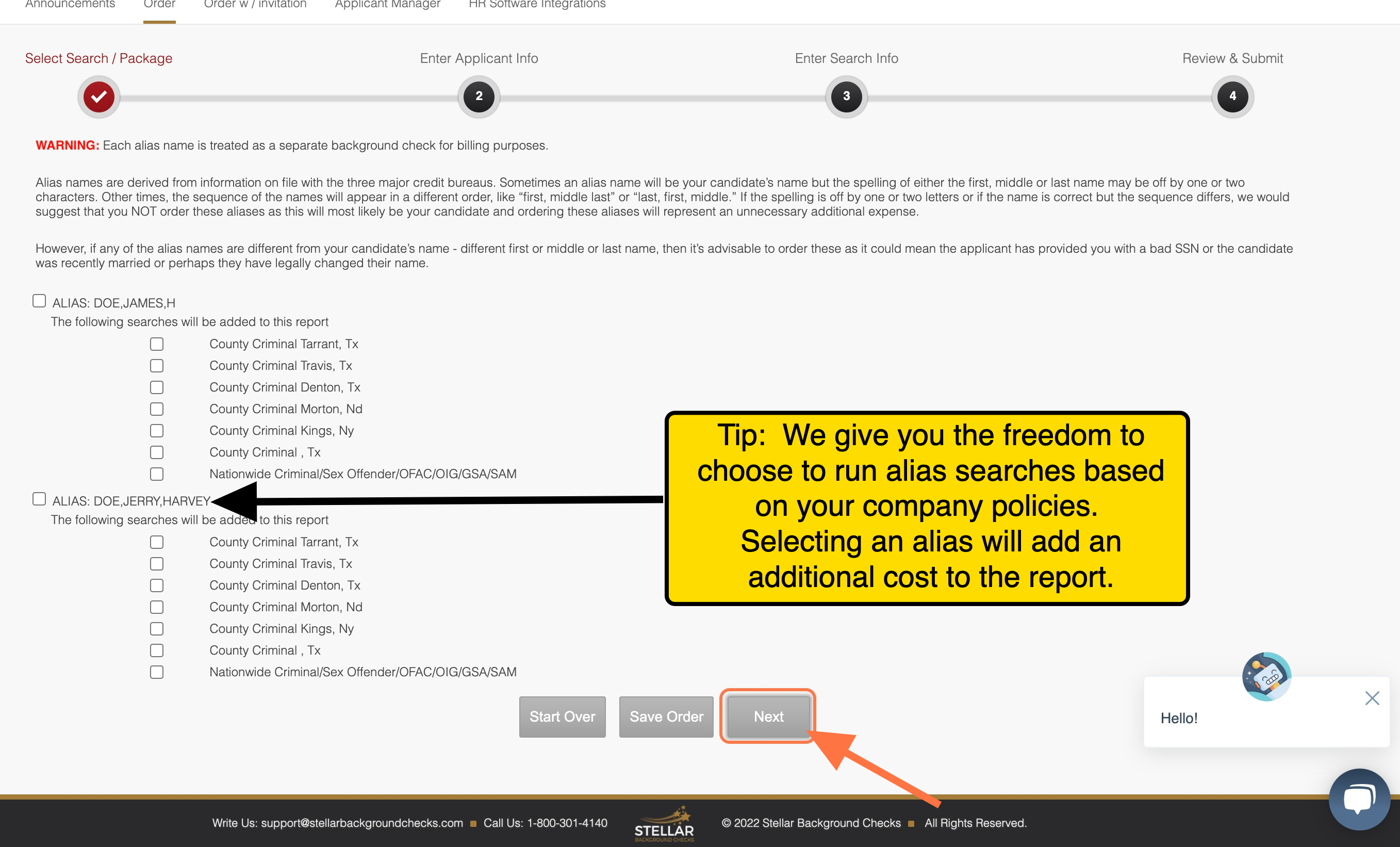1400x847 pixels.
Task: Open HR Software Integrations tab
Action: (x=537, y=4)
